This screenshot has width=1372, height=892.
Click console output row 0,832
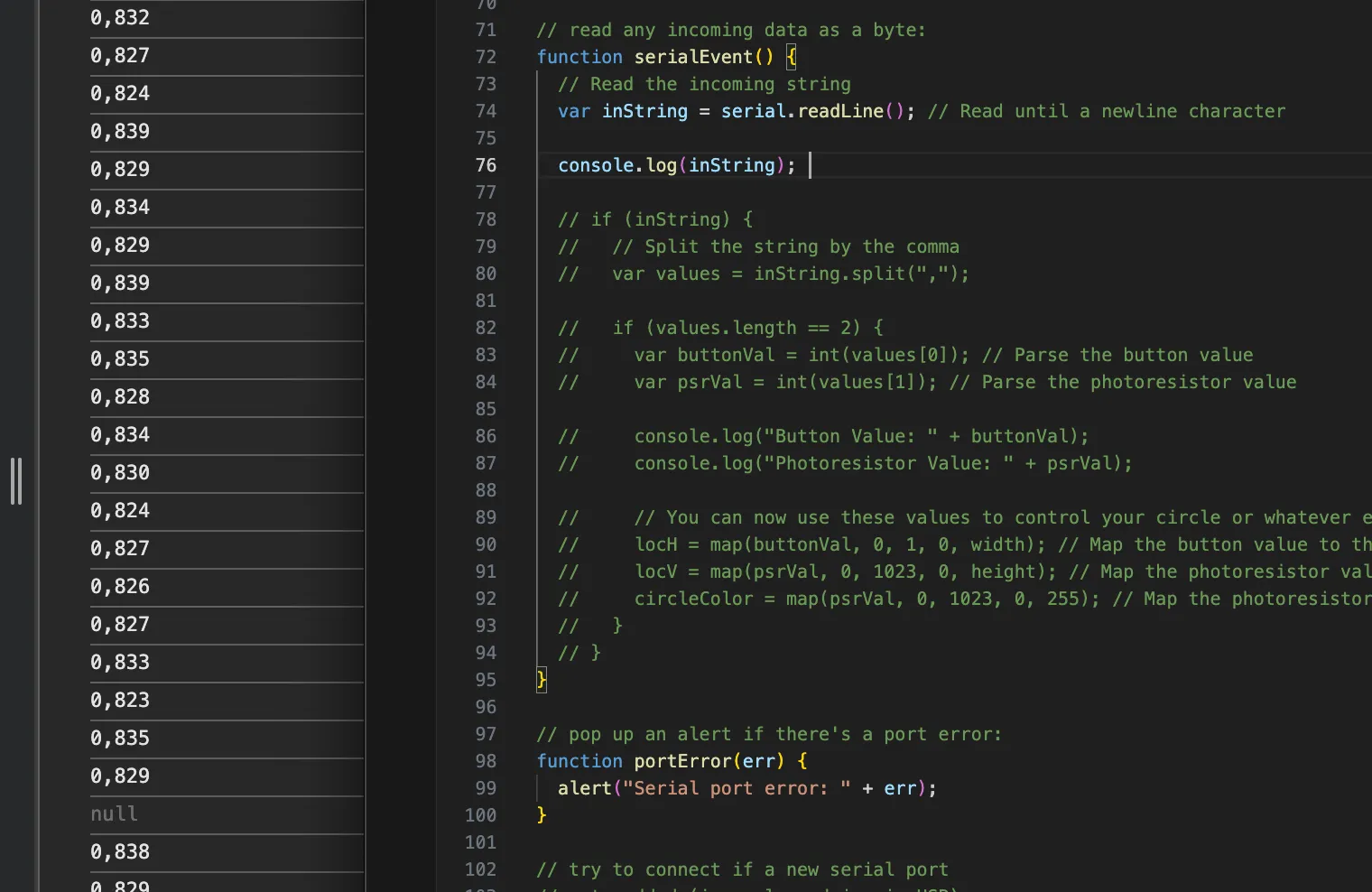[x=120, y=17]
